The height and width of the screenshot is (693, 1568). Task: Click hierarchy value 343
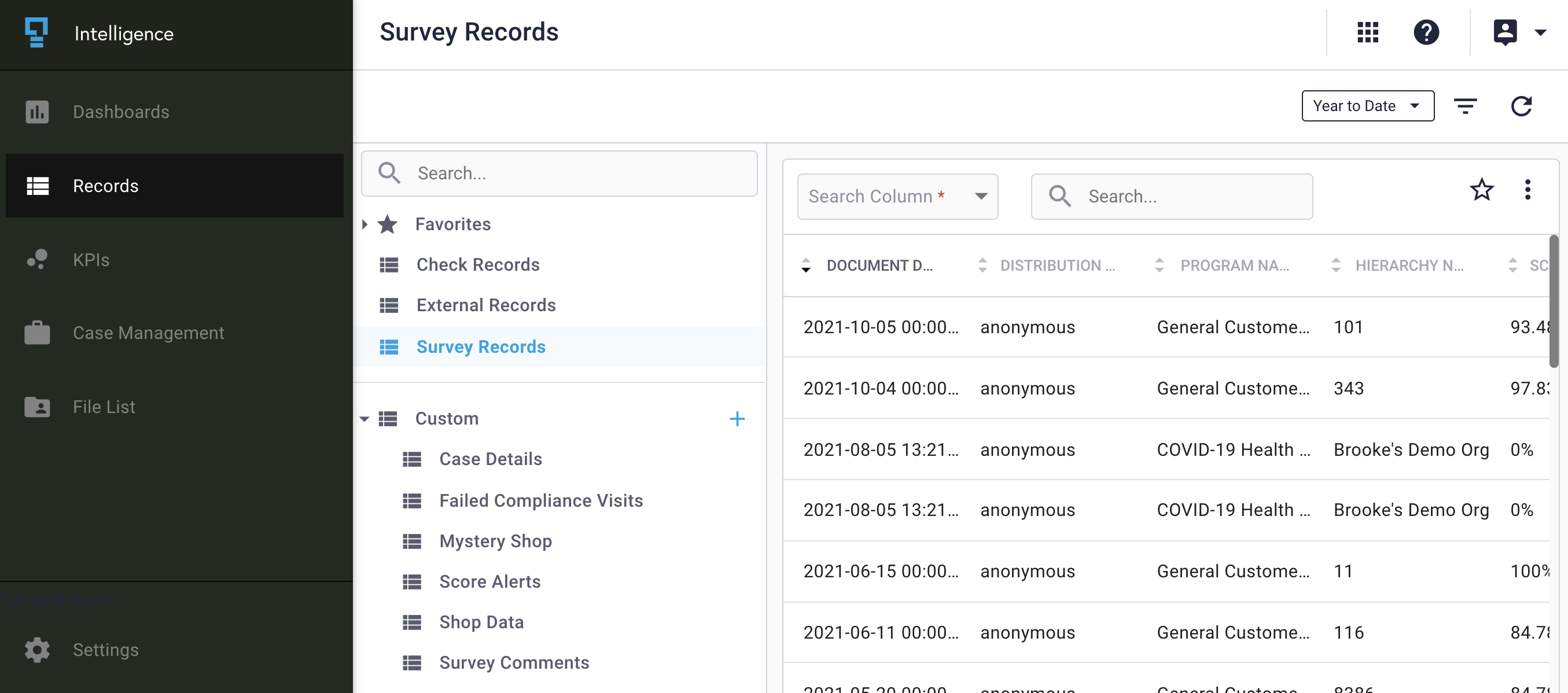coord(1348,388)
